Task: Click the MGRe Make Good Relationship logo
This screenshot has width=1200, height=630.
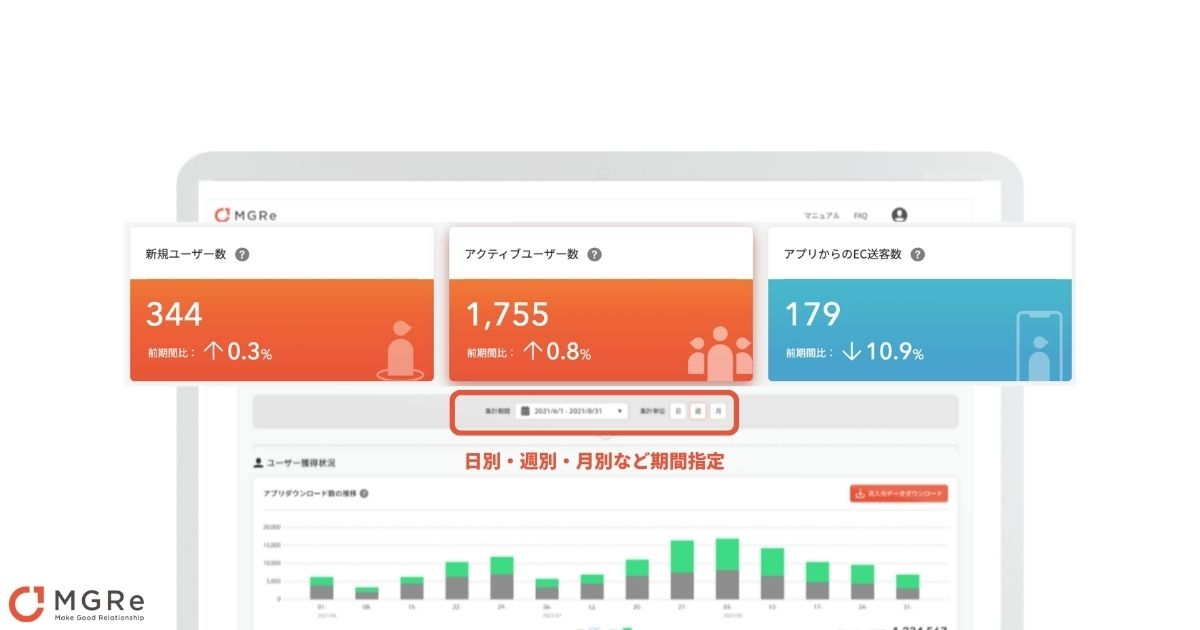Action: (x=77, y=604)
